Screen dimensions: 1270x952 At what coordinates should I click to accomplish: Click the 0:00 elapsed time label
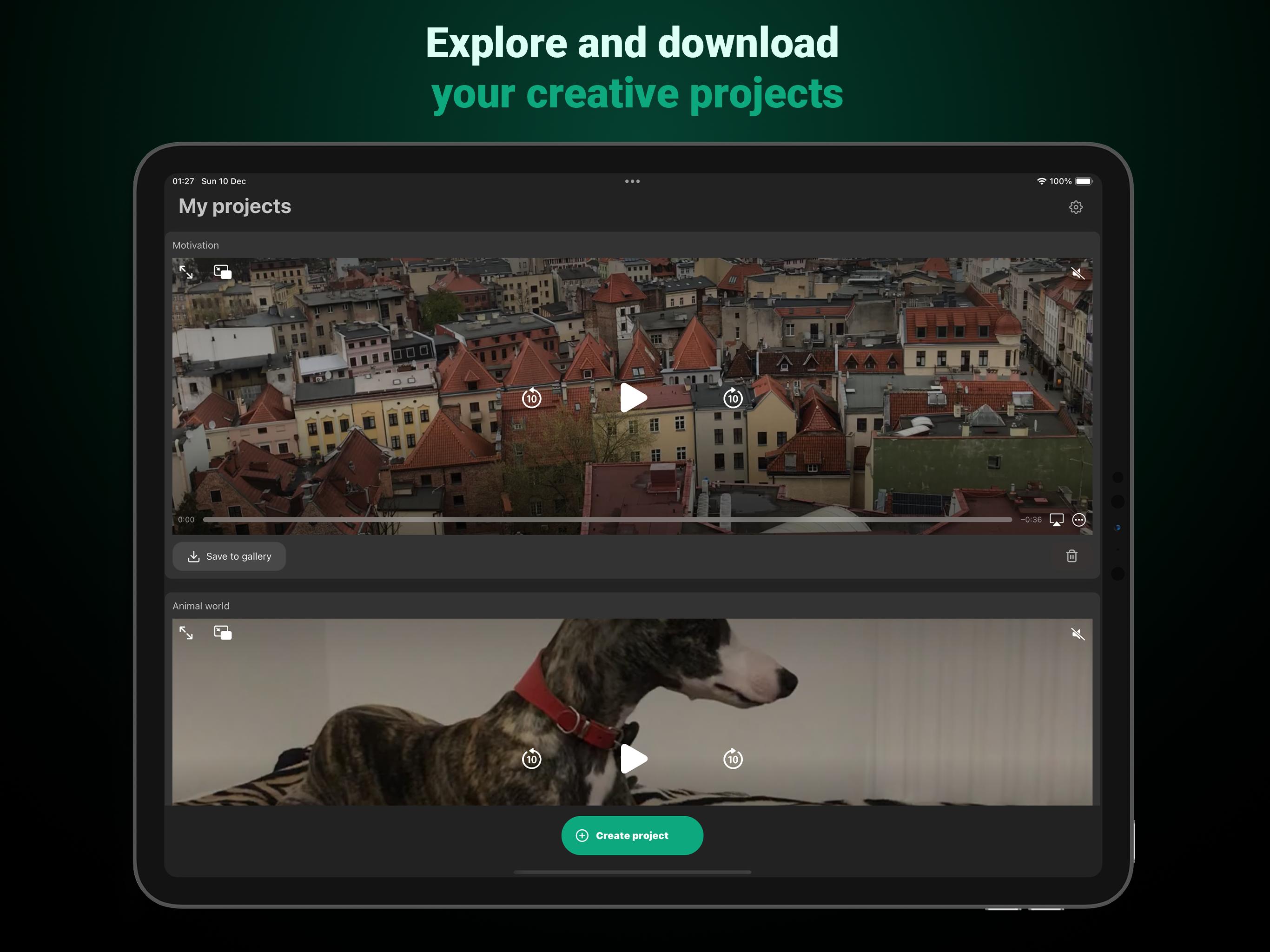(x=186, y=520)
